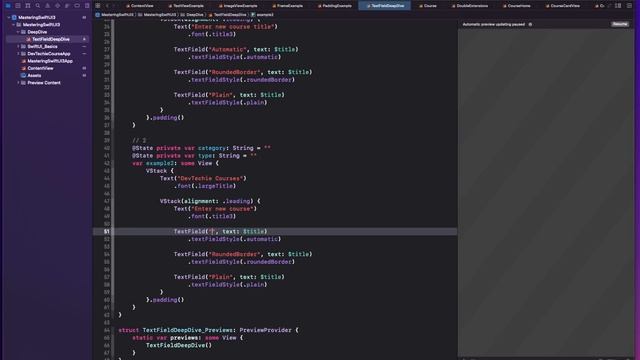This screenshot has height=360, width=640.
Task: Collapse the MasteringSwiftUI3 root project
Action: pos(9,18)
